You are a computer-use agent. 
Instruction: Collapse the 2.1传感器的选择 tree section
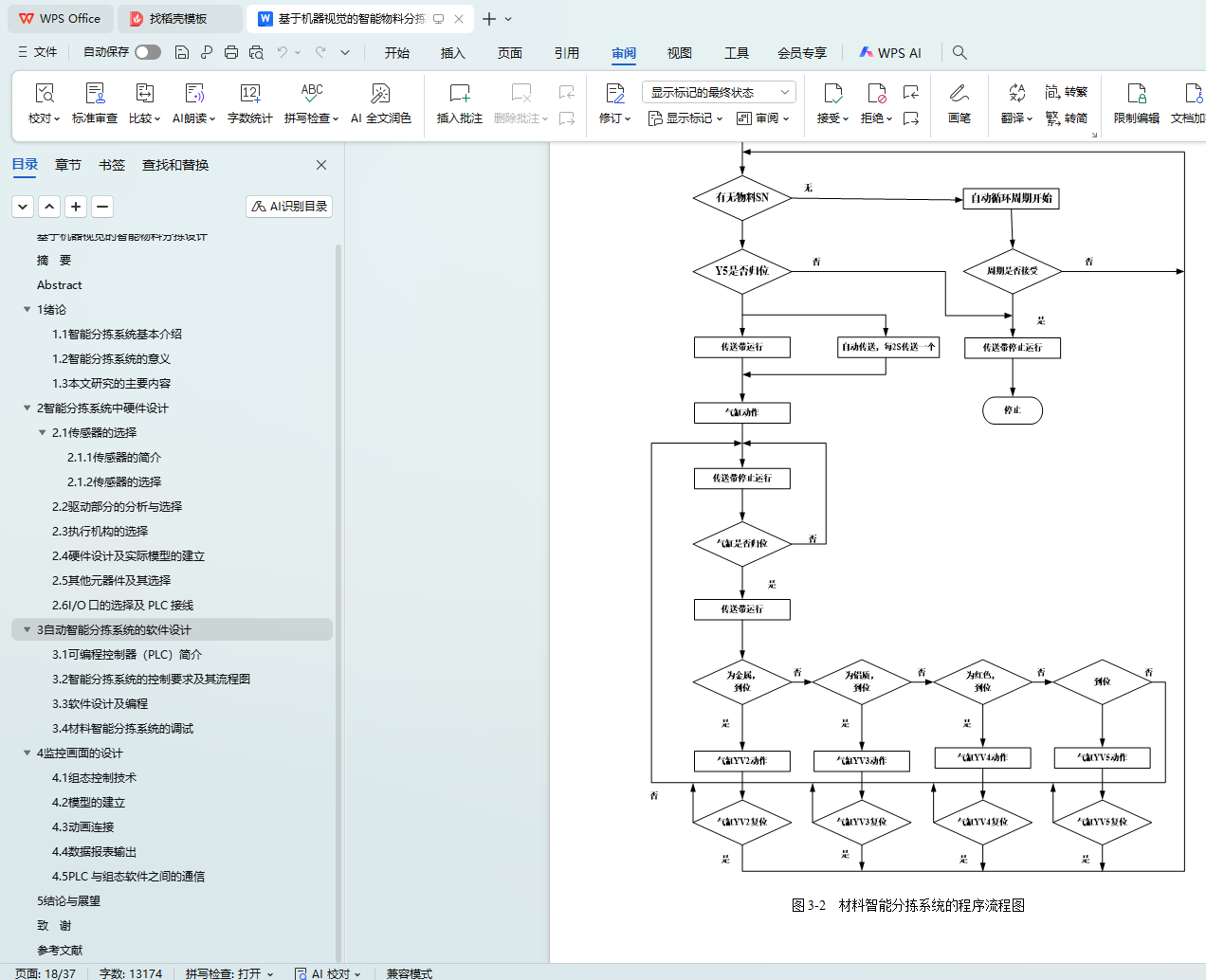coord(42,433)
